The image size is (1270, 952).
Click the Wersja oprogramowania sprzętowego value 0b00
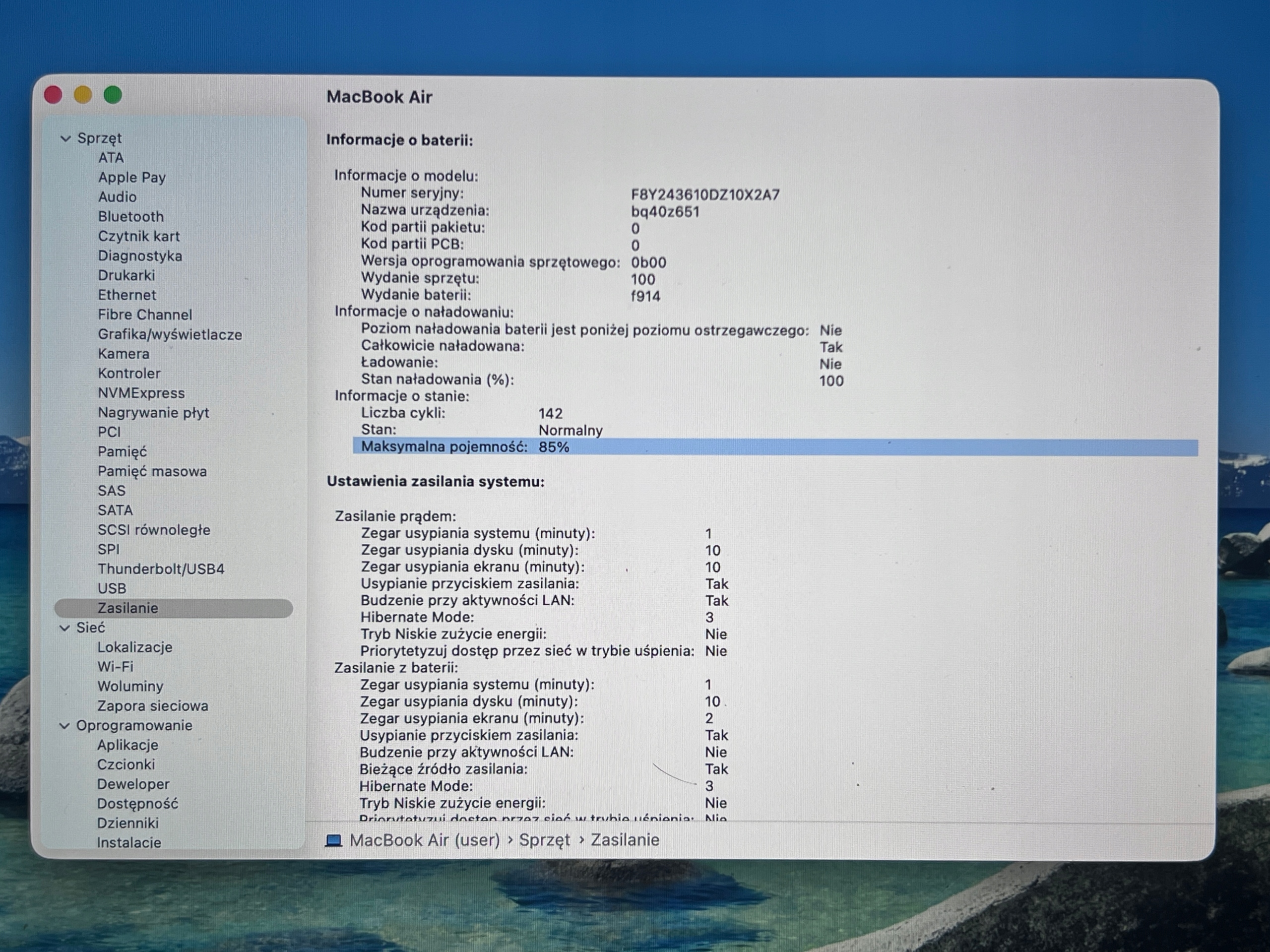coord(649,262)
